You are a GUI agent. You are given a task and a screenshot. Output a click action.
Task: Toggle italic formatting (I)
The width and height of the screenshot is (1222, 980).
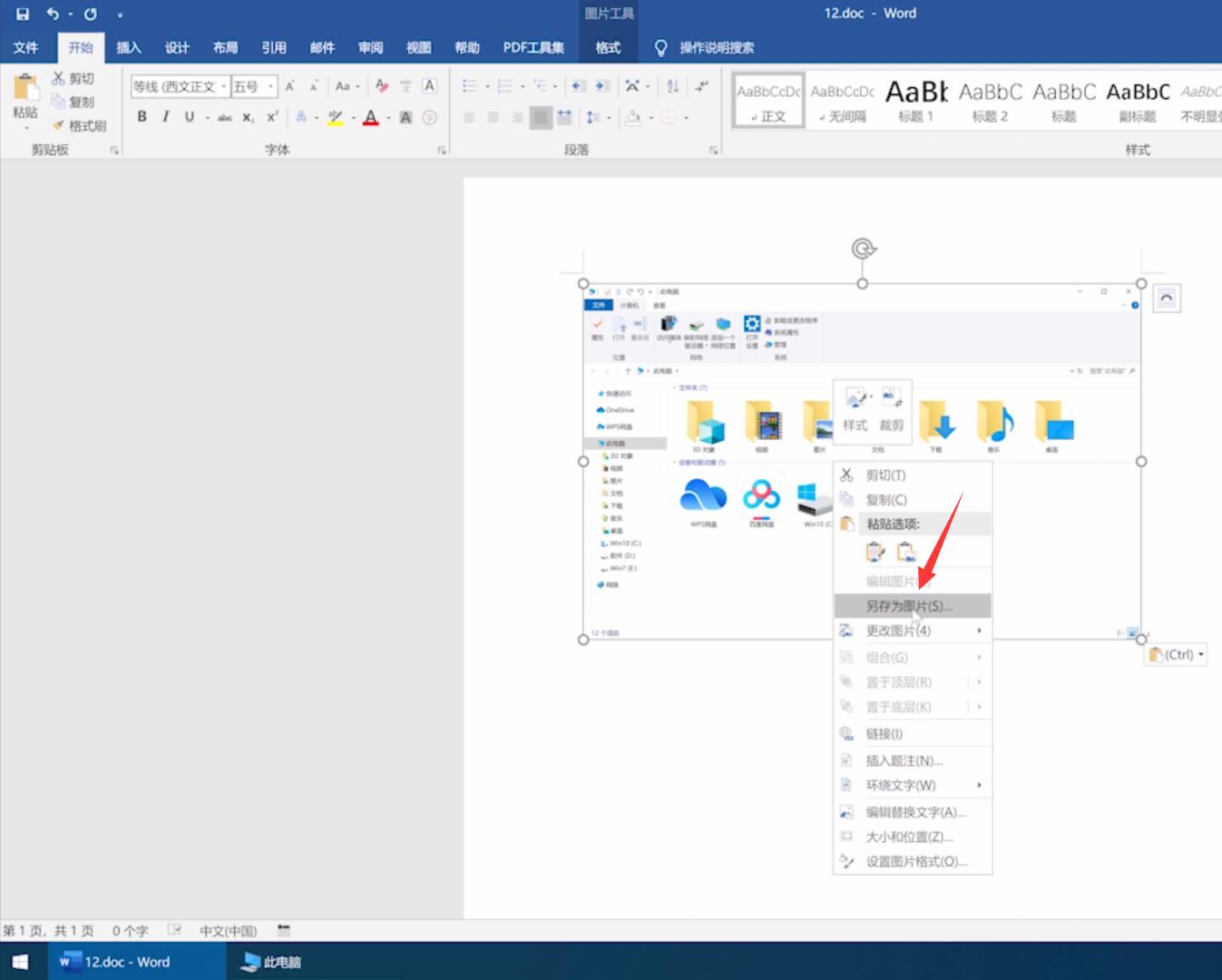click(165, 116)
